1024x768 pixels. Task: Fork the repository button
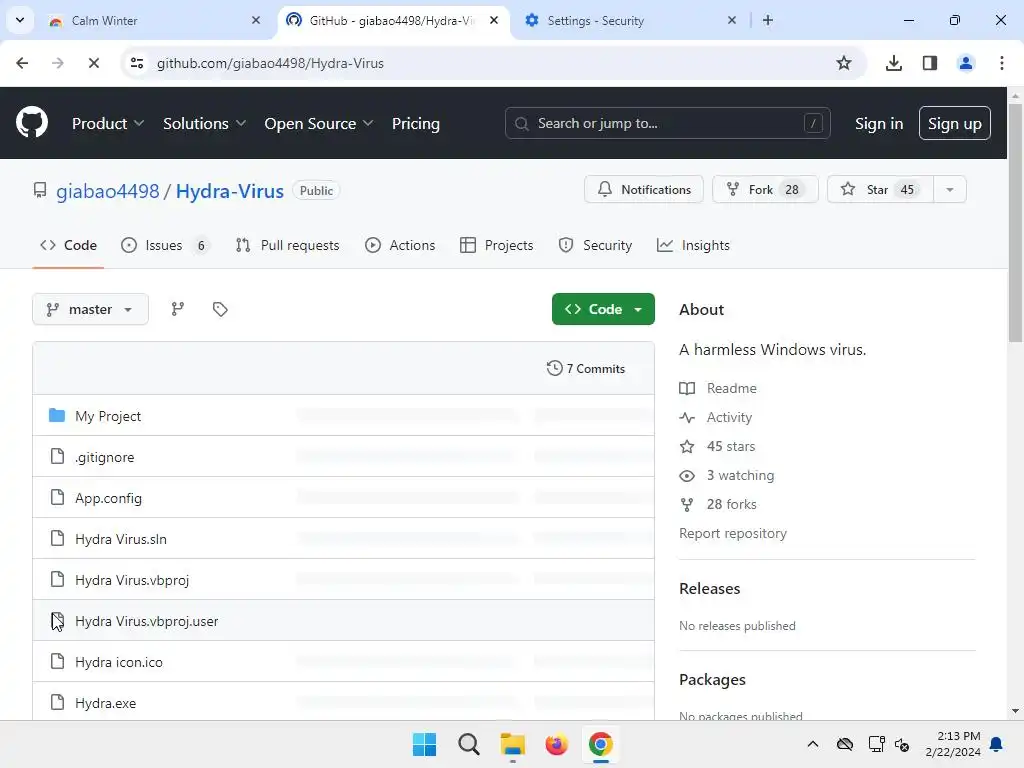(x=765, y=189)
